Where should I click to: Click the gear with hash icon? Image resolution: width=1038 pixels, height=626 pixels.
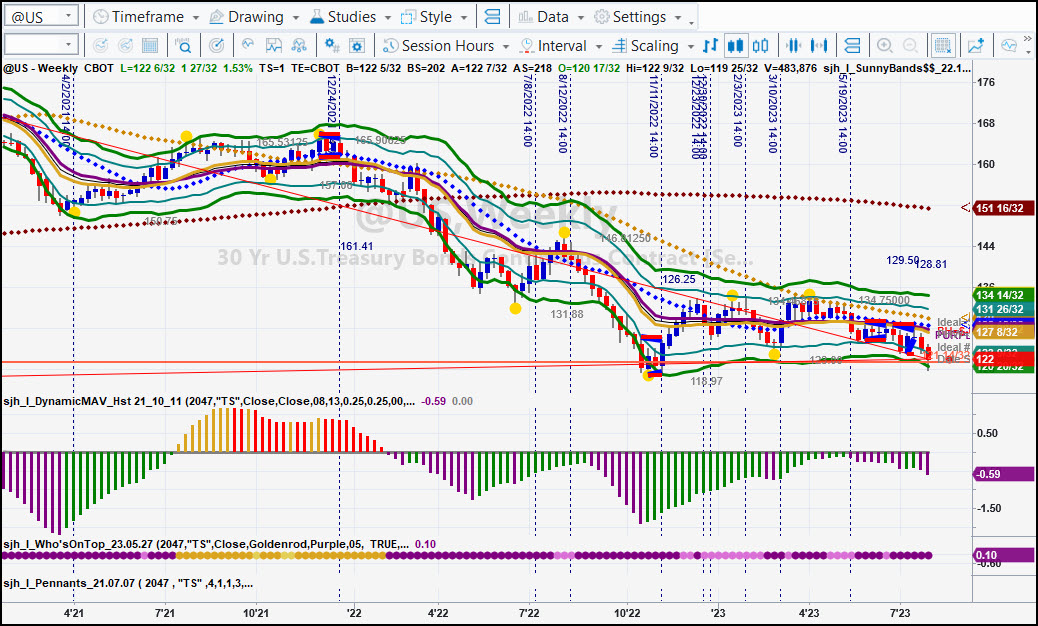tap(332, 46)
